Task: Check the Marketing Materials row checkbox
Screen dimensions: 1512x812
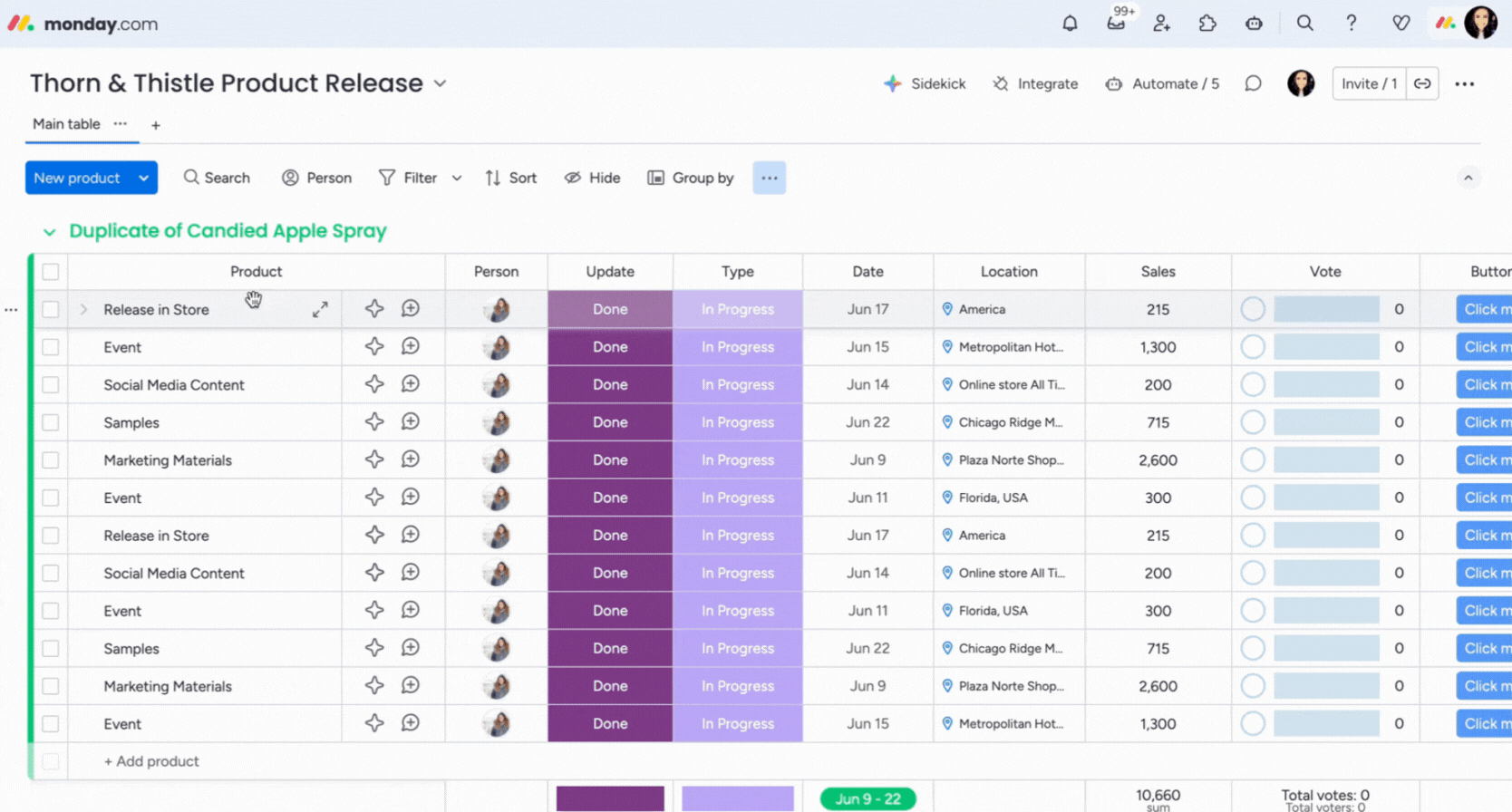Action: pos(51,460)
